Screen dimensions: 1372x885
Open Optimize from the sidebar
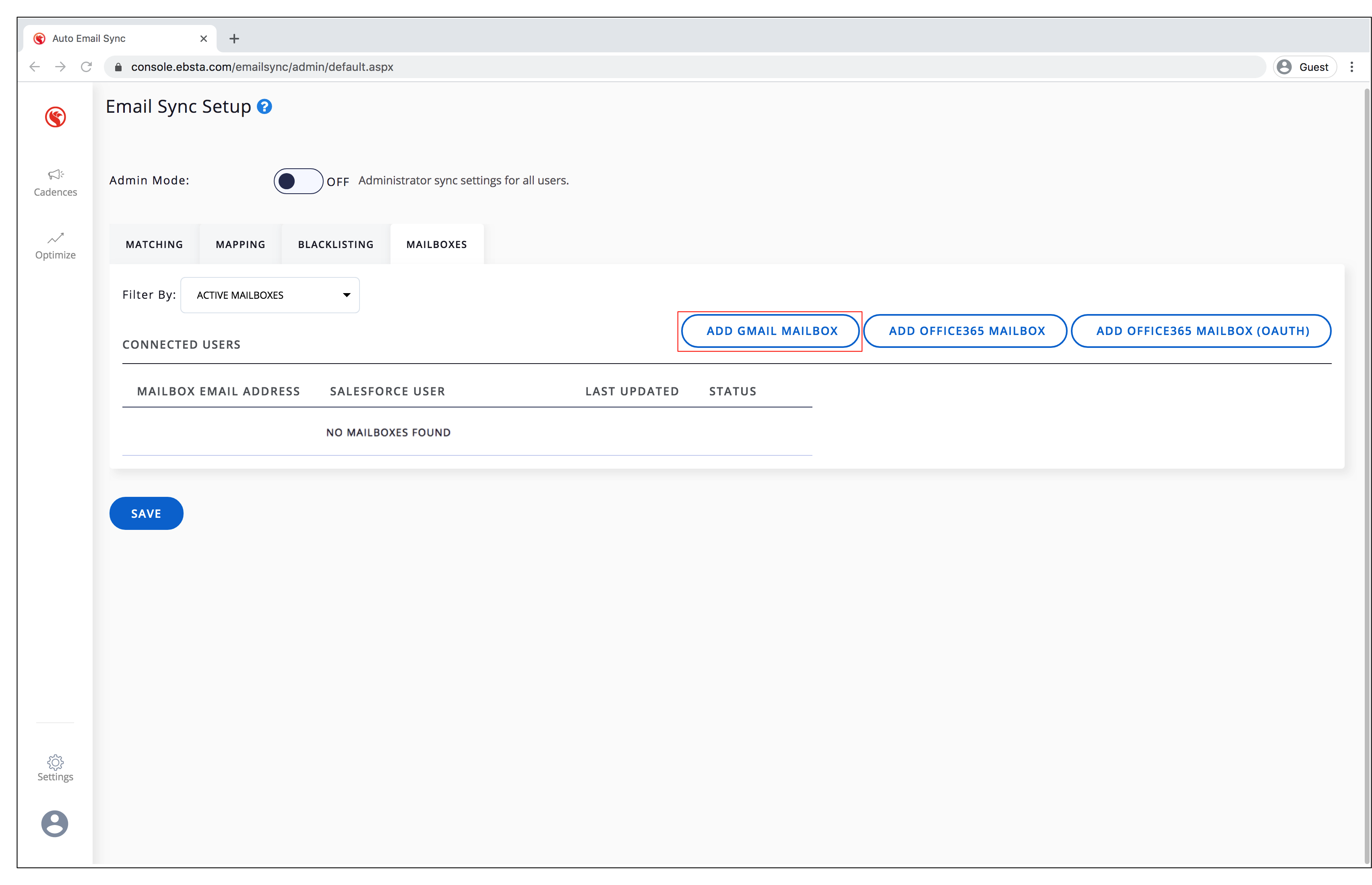[55, 245]
